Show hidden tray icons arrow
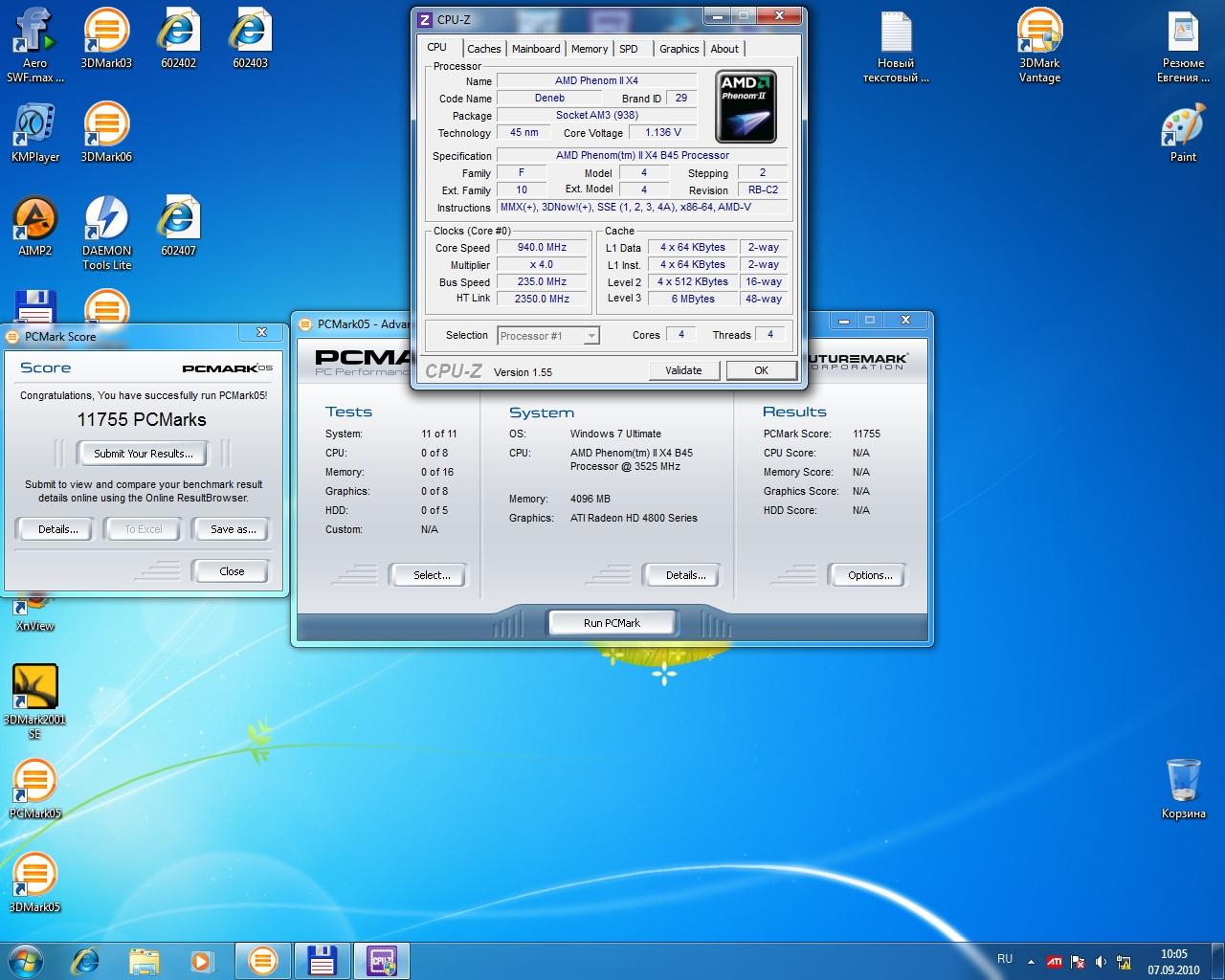The image size is (1225, 980). 1031,962
